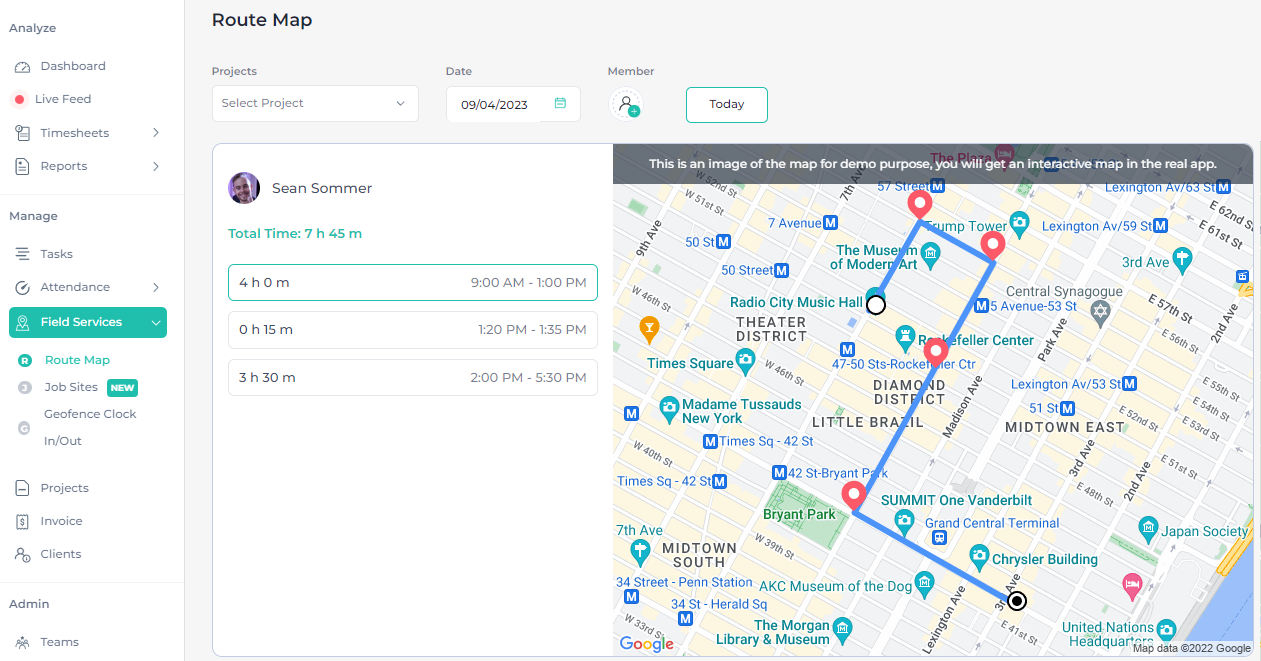Click black end marker near 3rd Ave
The height and width of the screenshot is (661, 1261).
click(1017, 601)
